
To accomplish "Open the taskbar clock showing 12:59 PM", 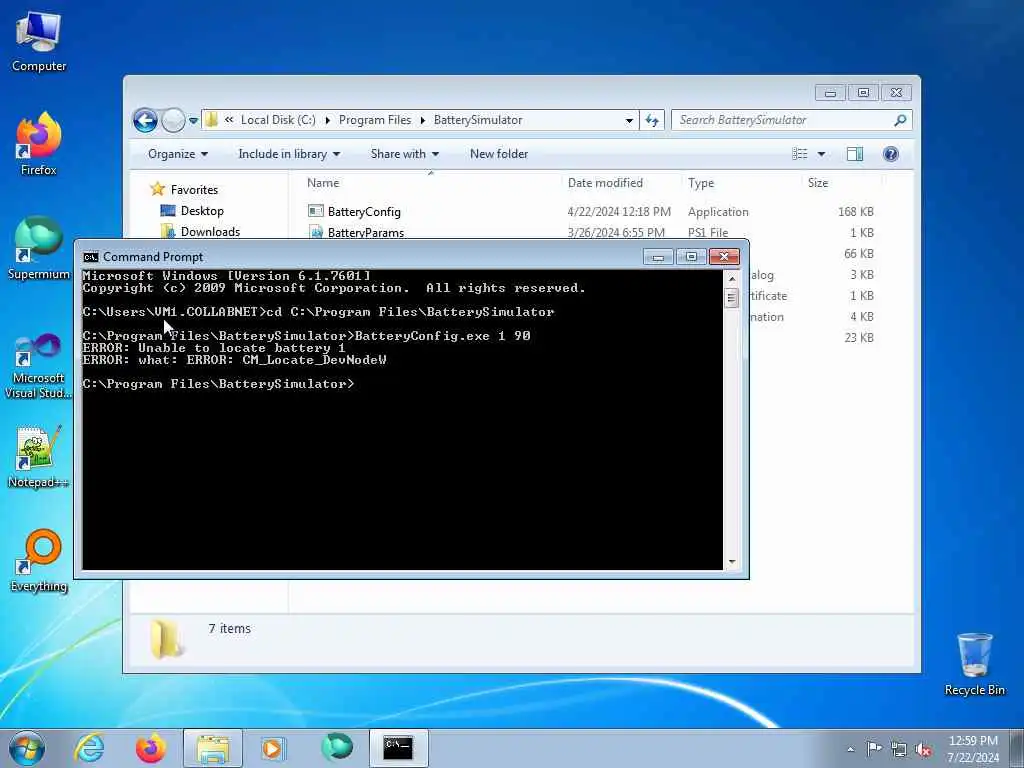I will pyautogui.click(x=973, y=749).
